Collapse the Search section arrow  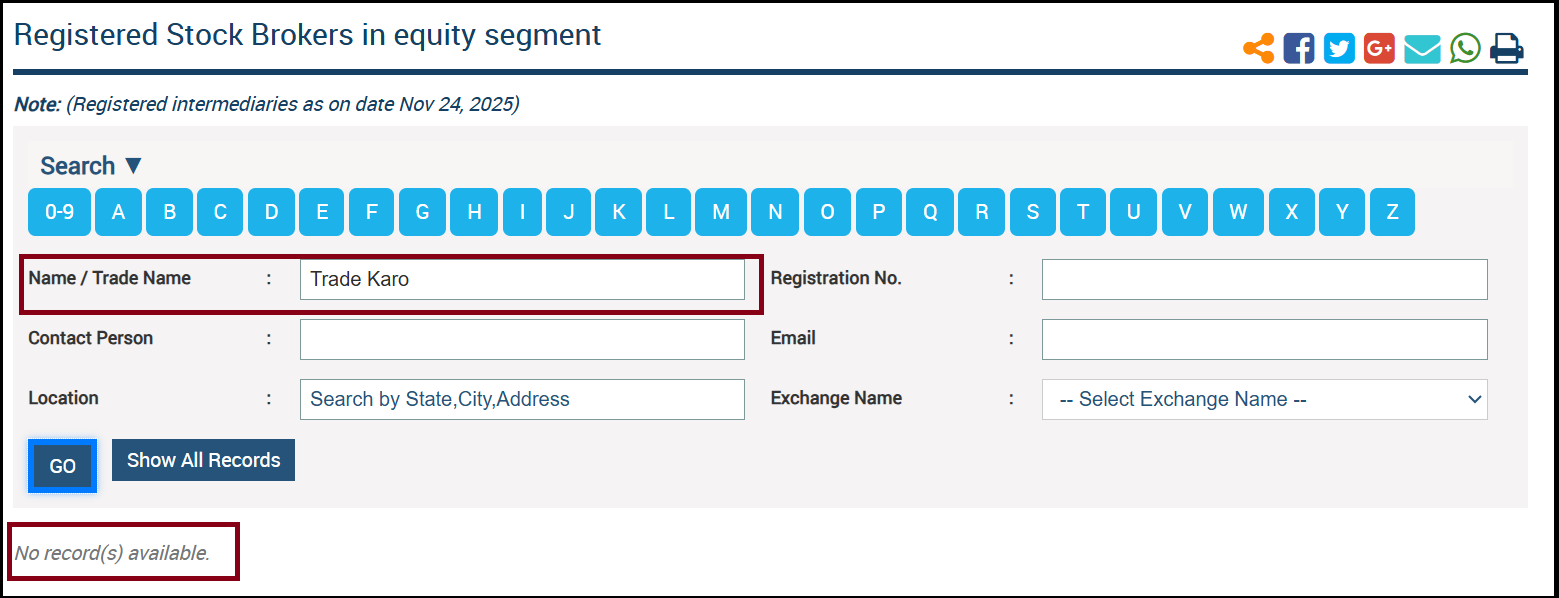click(134, 166)
